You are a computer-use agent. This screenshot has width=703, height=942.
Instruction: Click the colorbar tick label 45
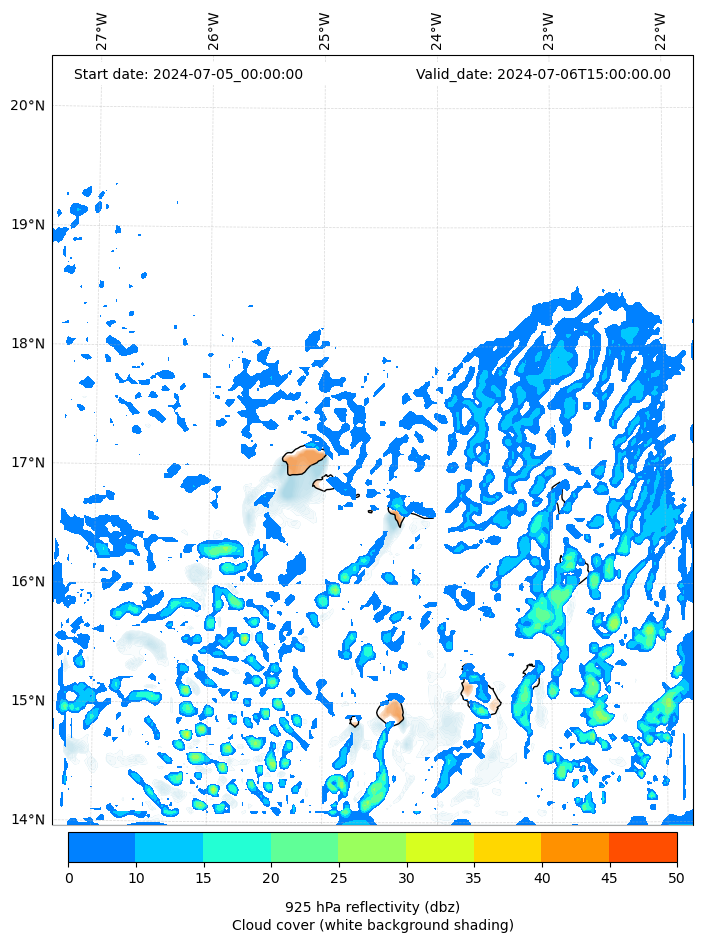click(609, 878)
